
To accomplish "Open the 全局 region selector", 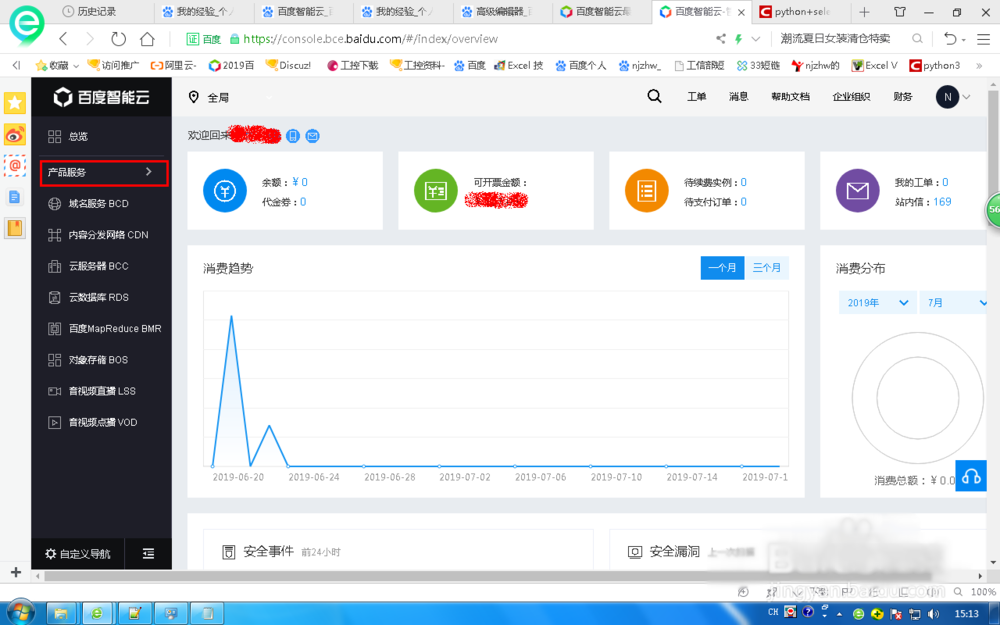I will [x=209, y=98].
